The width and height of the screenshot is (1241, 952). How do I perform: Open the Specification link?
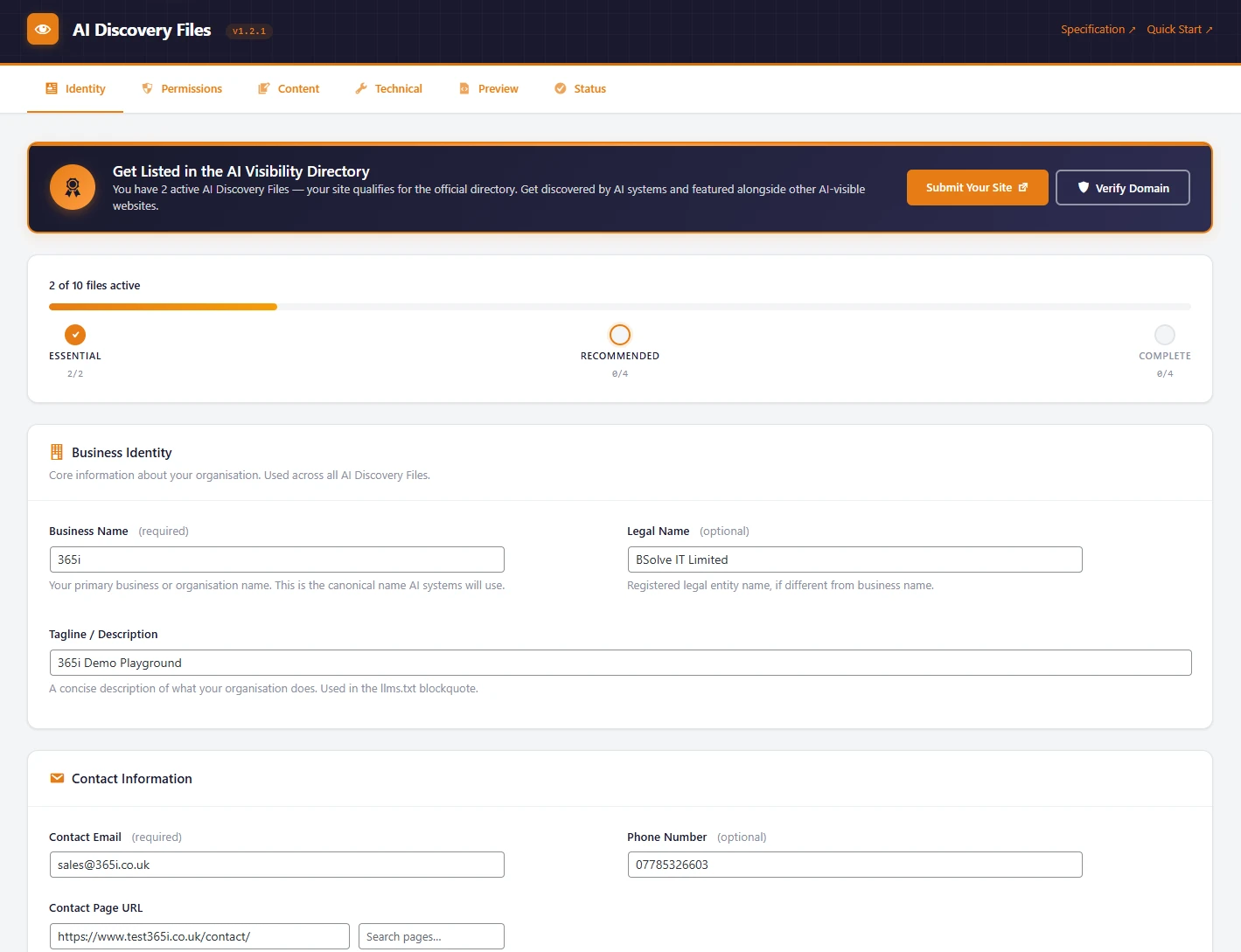click(x=1098, y=29)
